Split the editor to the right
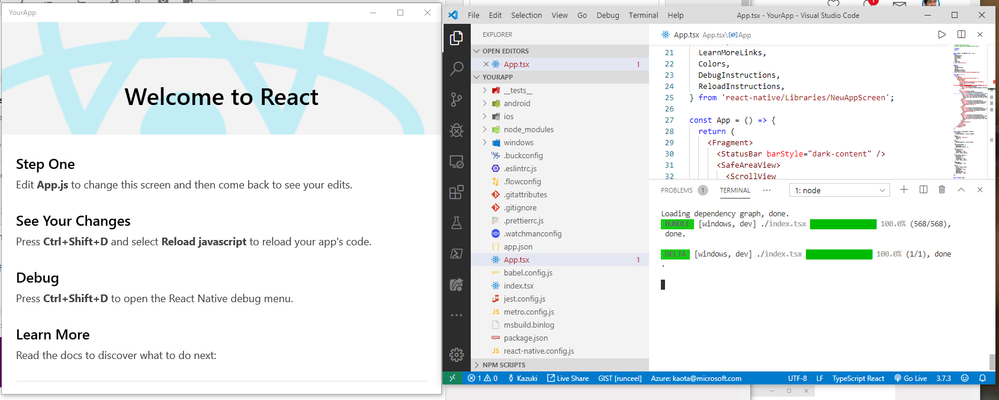The height and width of the screenshot is (400, 999). click(961, 35)
